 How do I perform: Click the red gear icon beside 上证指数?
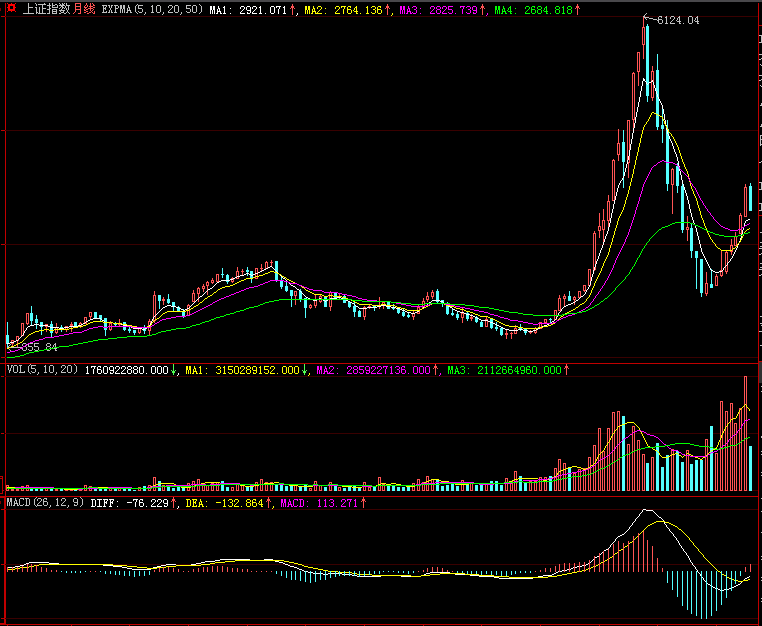click(14, 9)
